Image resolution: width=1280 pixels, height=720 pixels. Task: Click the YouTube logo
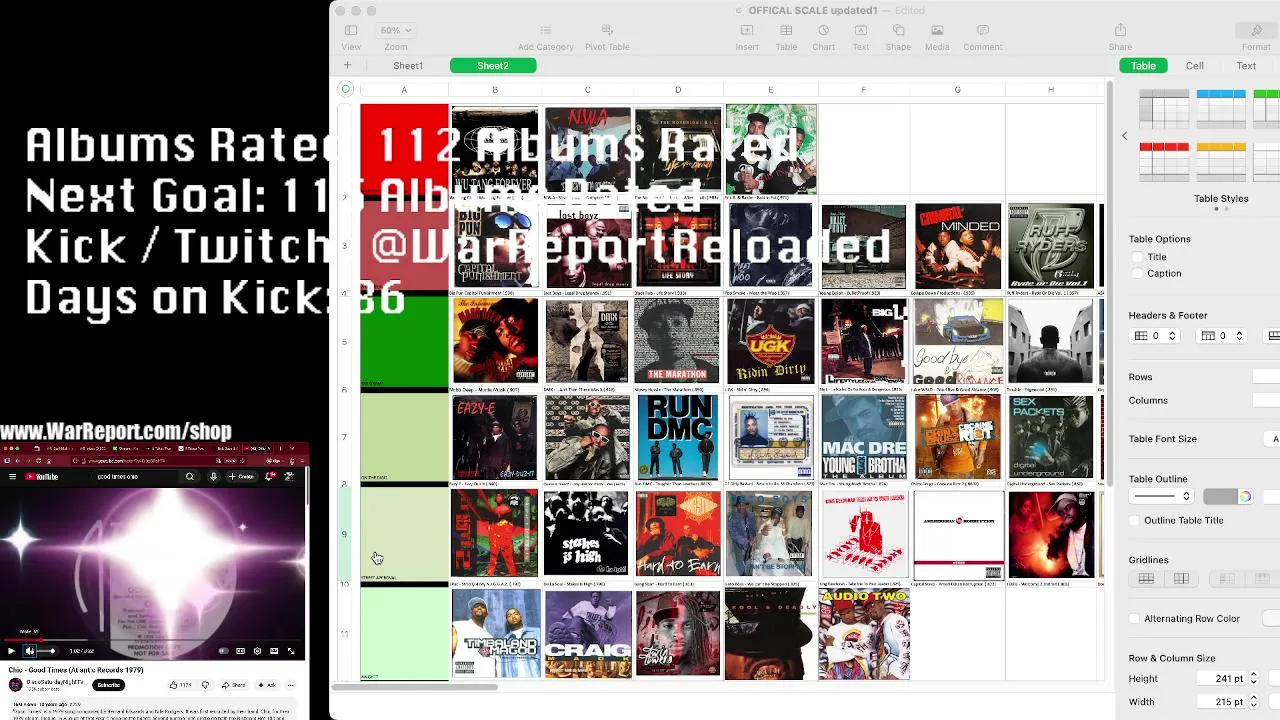coord(41,477)
